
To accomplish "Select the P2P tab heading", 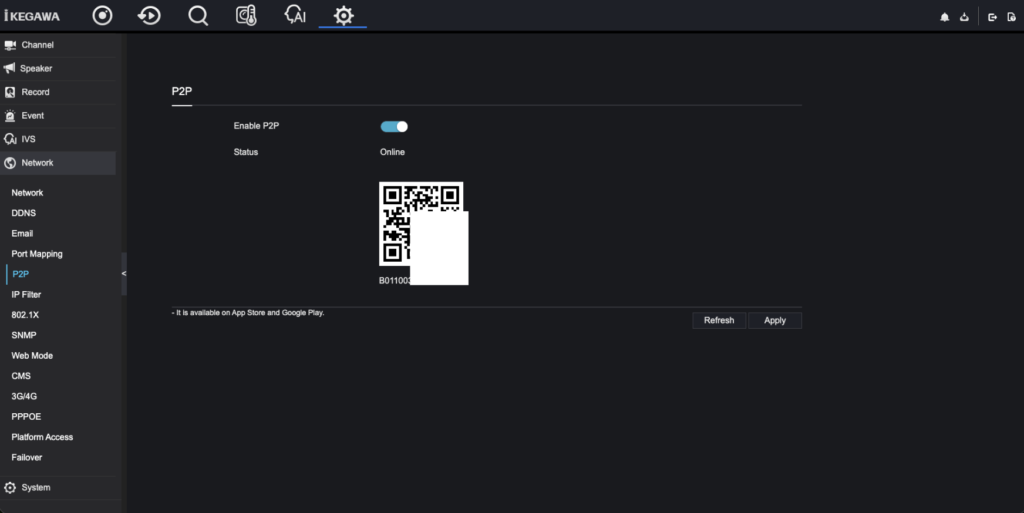I will 182,91.
